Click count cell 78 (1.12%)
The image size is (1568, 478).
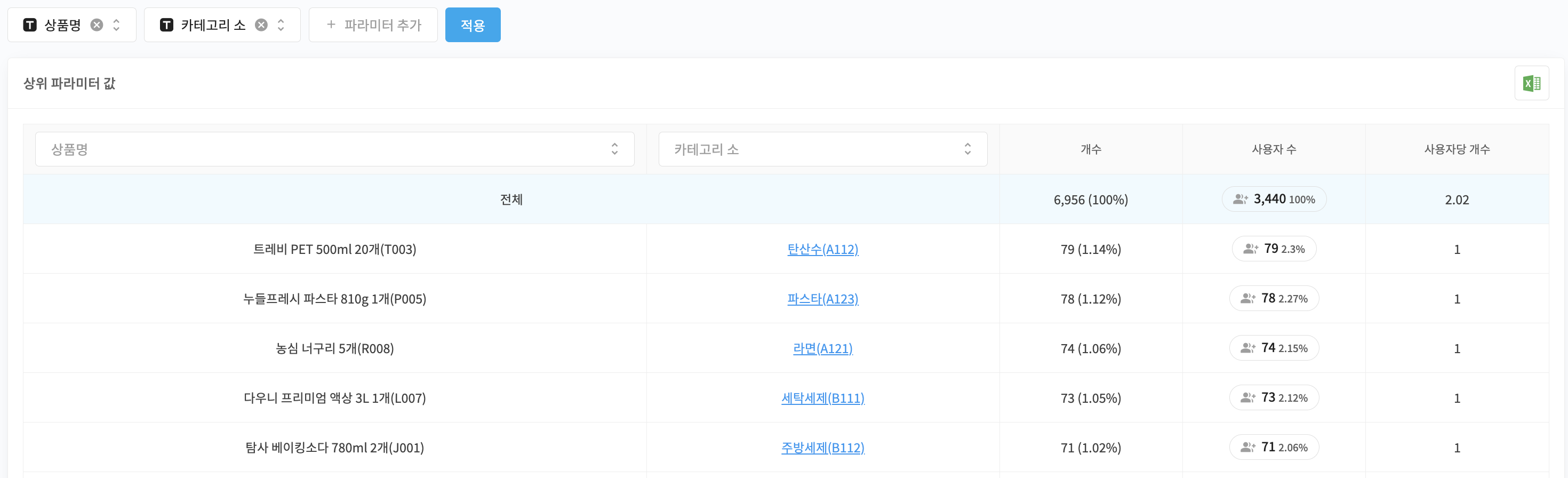(1090, 299)
